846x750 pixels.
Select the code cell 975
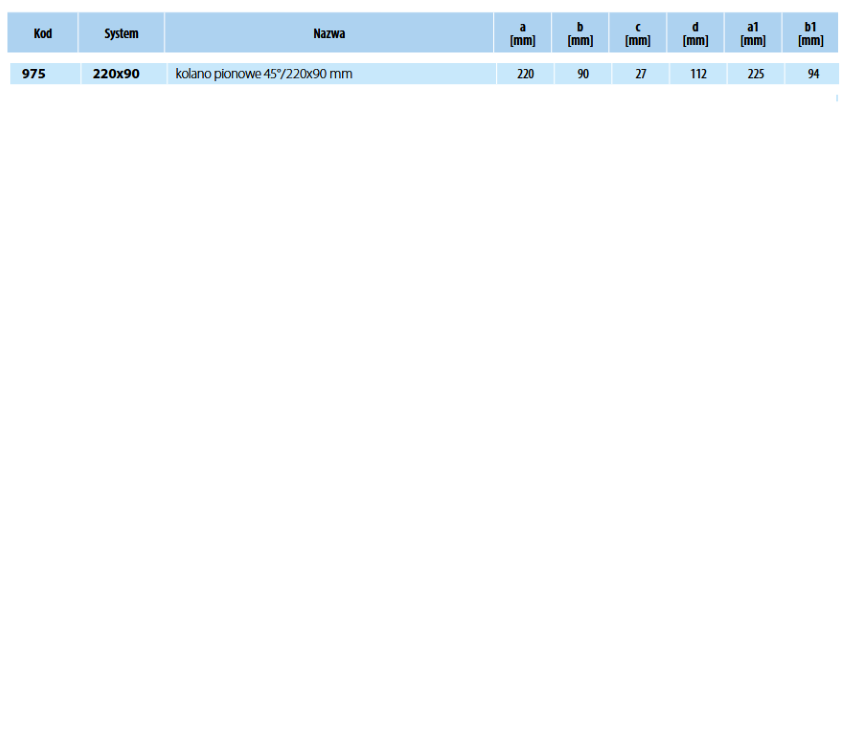point(45,73)
